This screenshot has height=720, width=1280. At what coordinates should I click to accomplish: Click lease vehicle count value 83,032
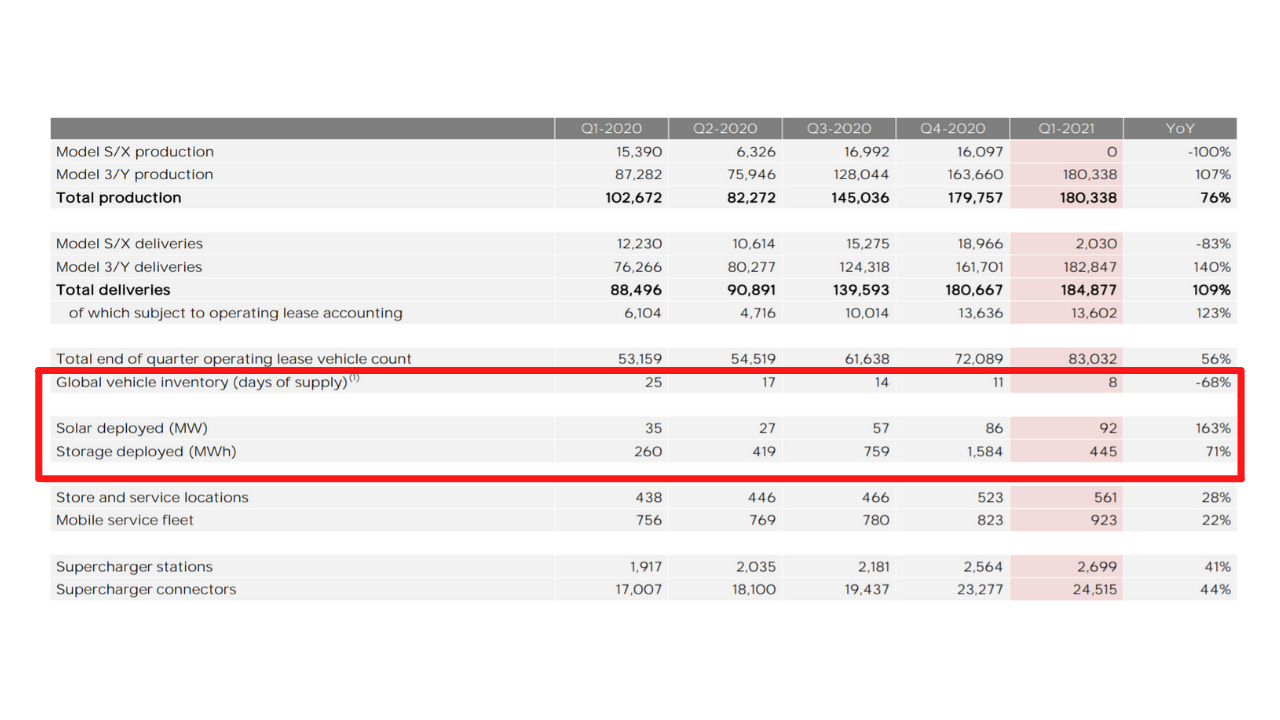[1095, 359]
